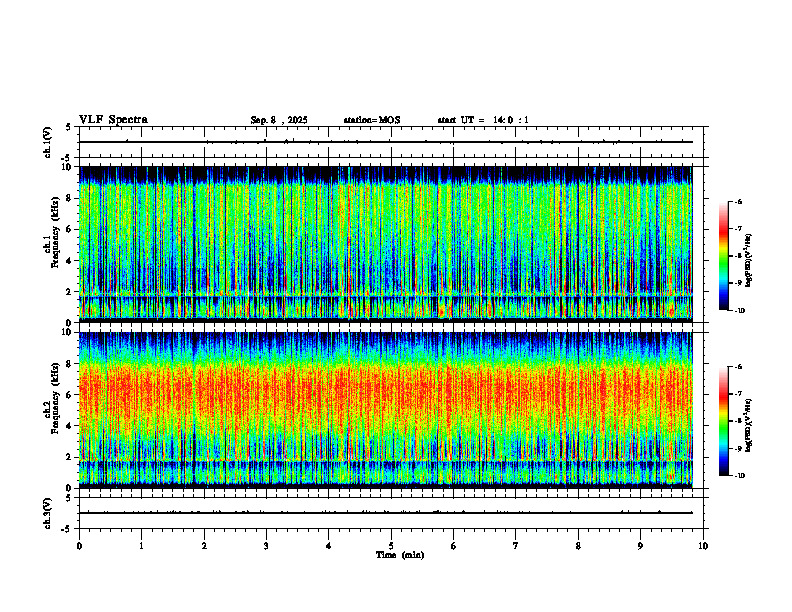The height and width of the screenshot is (612, 792).
Task: Select the ch.1 colorbar "log(PSD)" label
Action: point(749,260)
